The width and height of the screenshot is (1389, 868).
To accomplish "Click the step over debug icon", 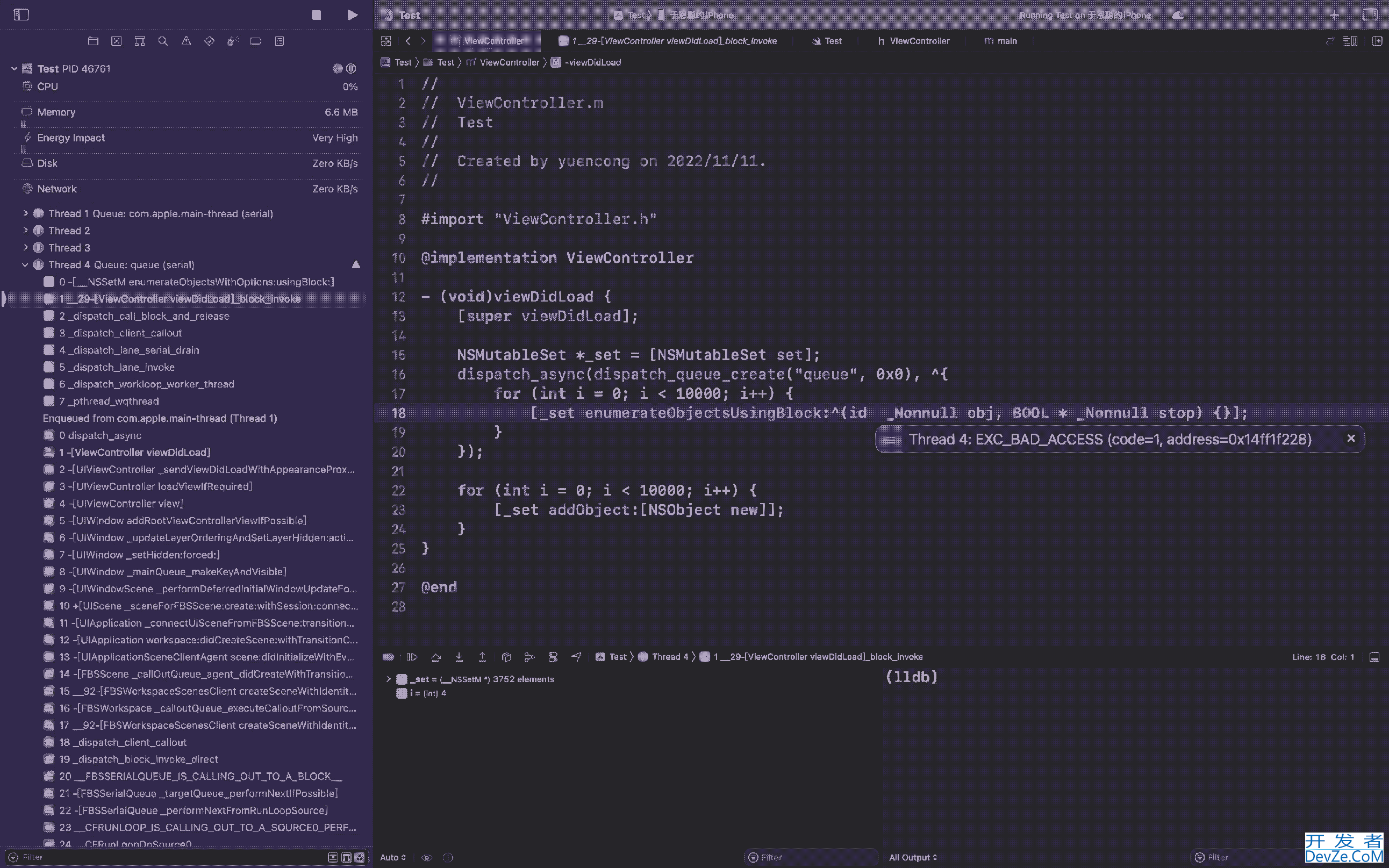I will (x=435, y=657).
